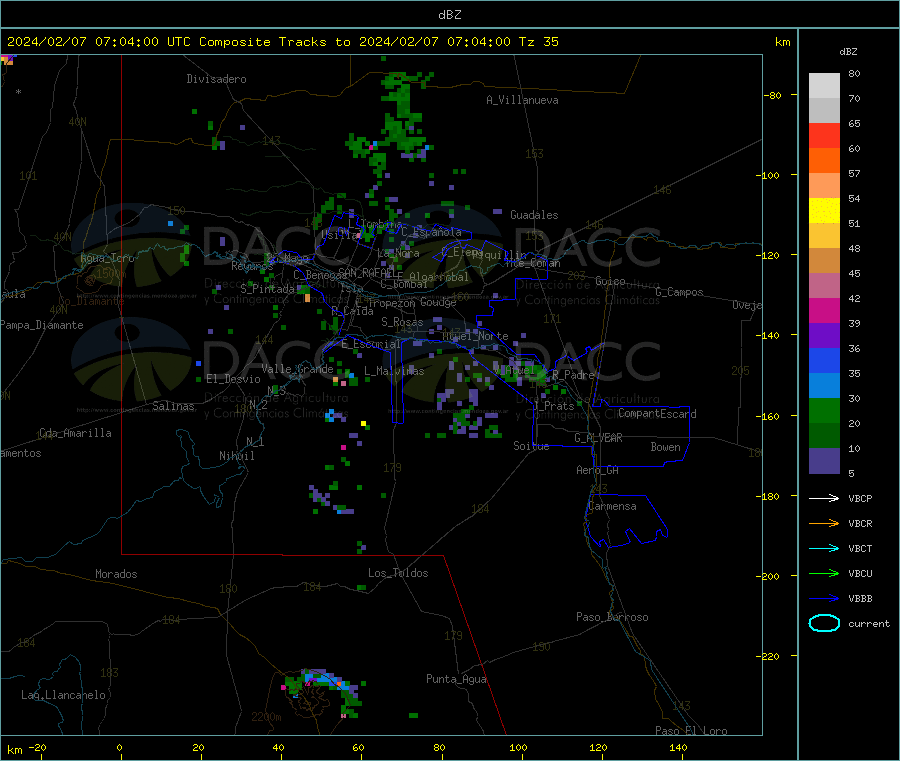Click the Punta_Agua map label
900x761 pixels.
click(x=456, y=679)
